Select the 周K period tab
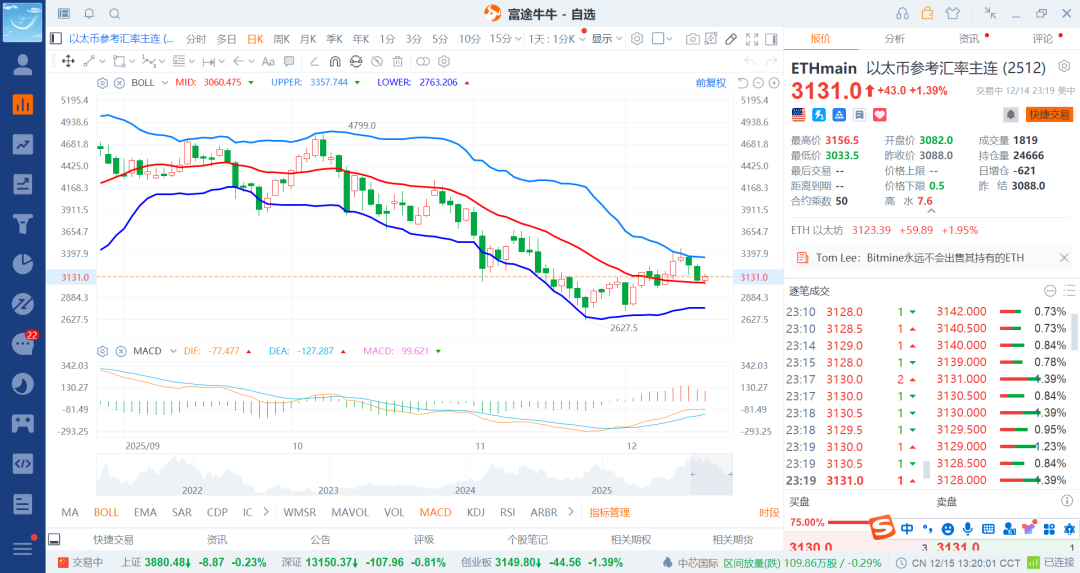This screenshot has height=573, width=1080. pyautogui.click(x=281, y=39)
